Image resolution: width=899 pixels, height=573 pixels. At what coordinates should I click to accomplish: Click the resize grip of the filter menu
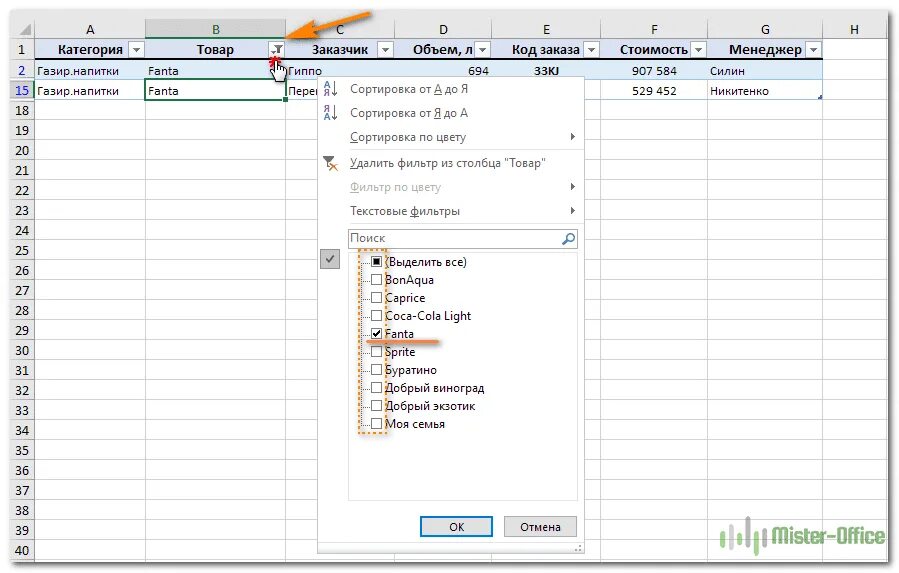coord(578,548)
